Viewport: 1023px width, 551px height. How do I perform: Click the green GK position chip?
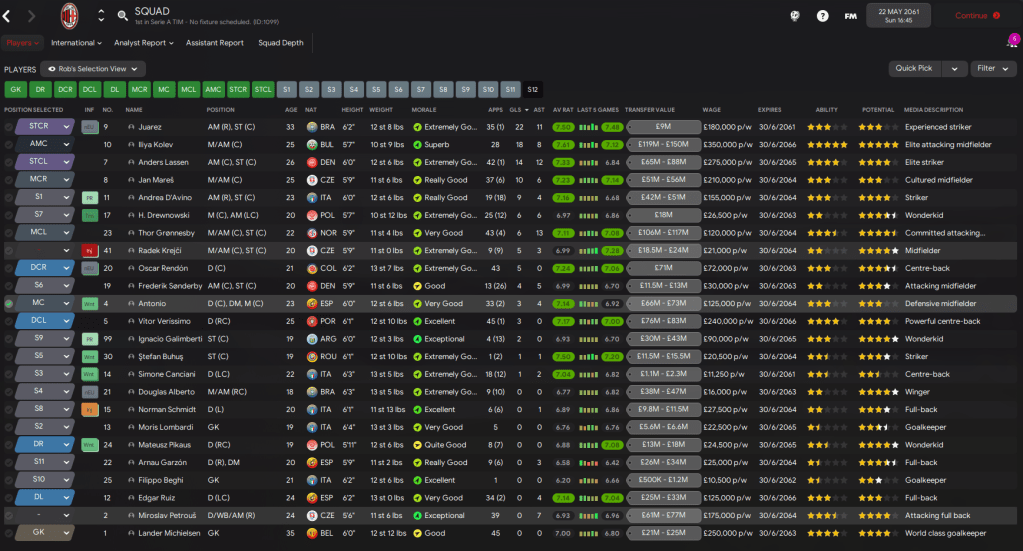[x=14, y=89]
